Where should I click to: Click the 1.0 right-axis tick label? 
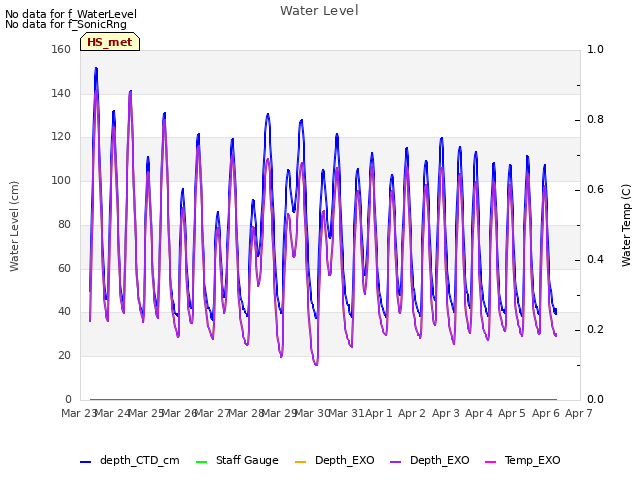point(595,49)
